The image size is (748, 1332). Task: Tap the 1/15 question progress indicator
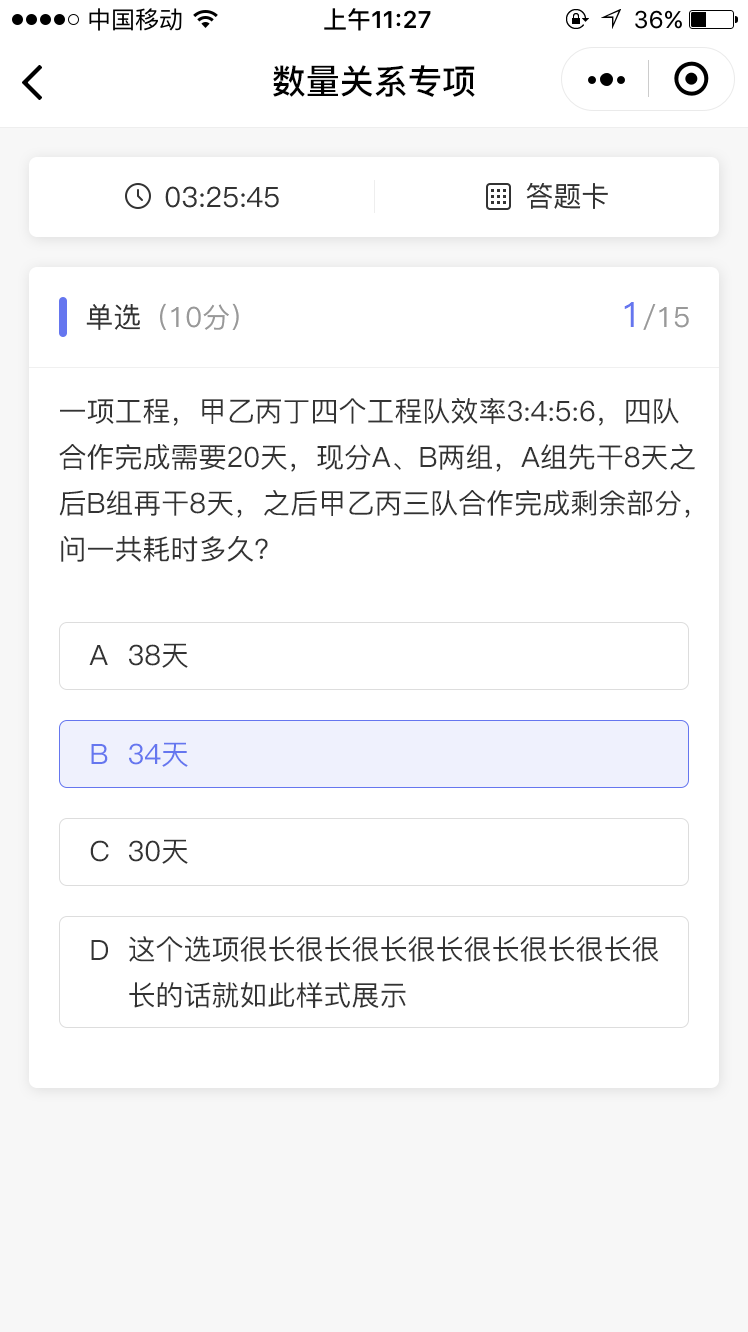656,316
